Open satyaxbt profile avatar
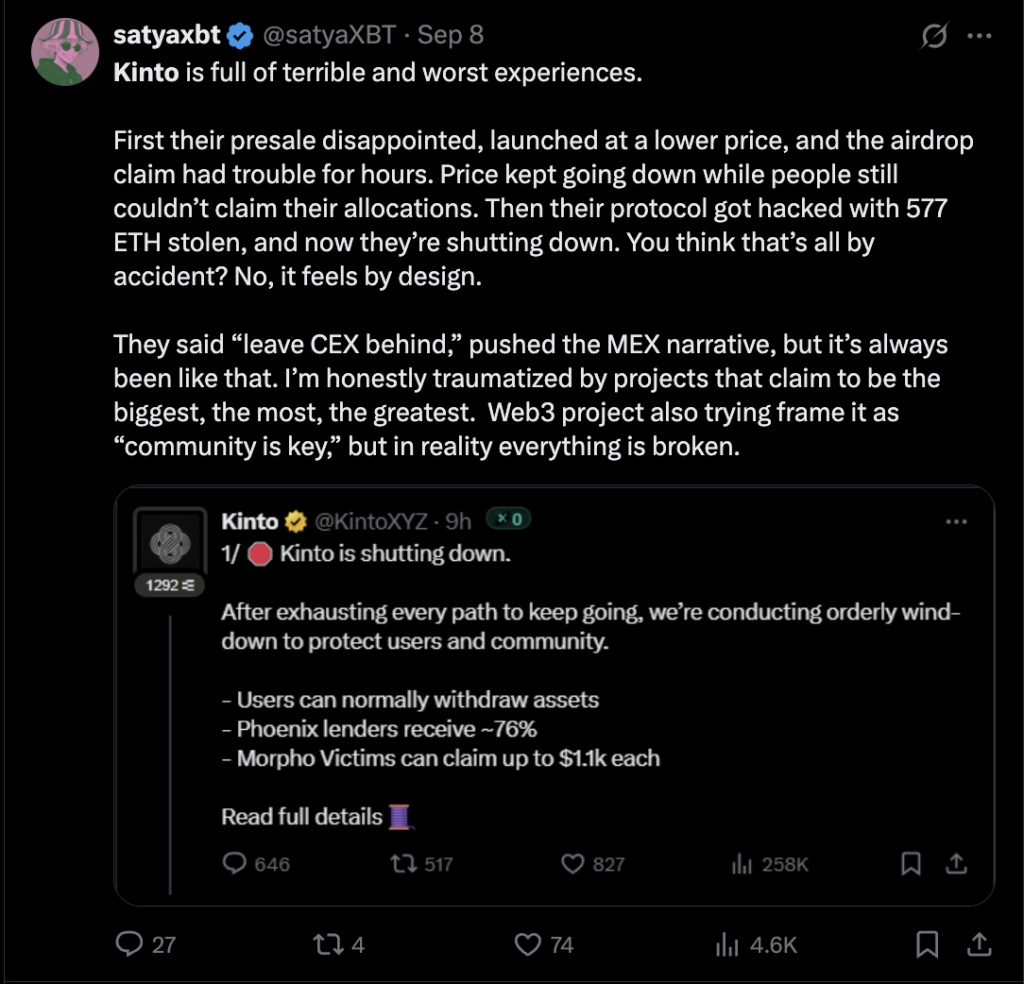This screenshot has height=984, width=1024. click(65, 52)
